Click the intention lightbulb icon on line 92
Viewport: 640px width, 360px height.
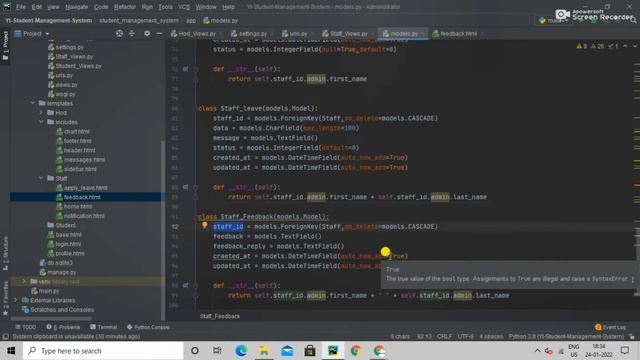click(x=204, y=225)
